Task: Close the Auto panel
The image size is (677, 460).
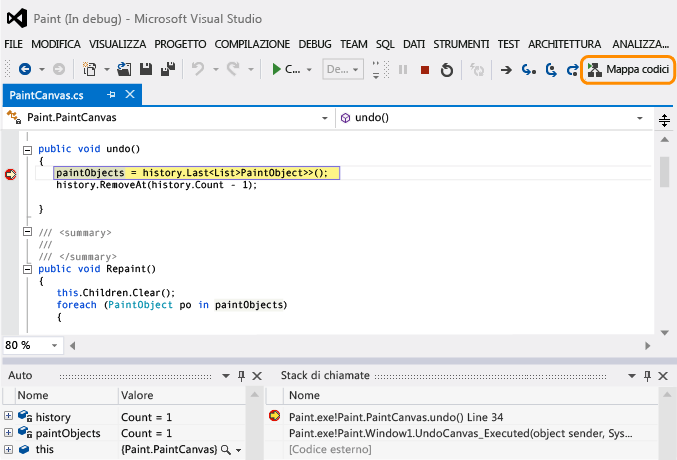Action: click(x=257, y=376)
